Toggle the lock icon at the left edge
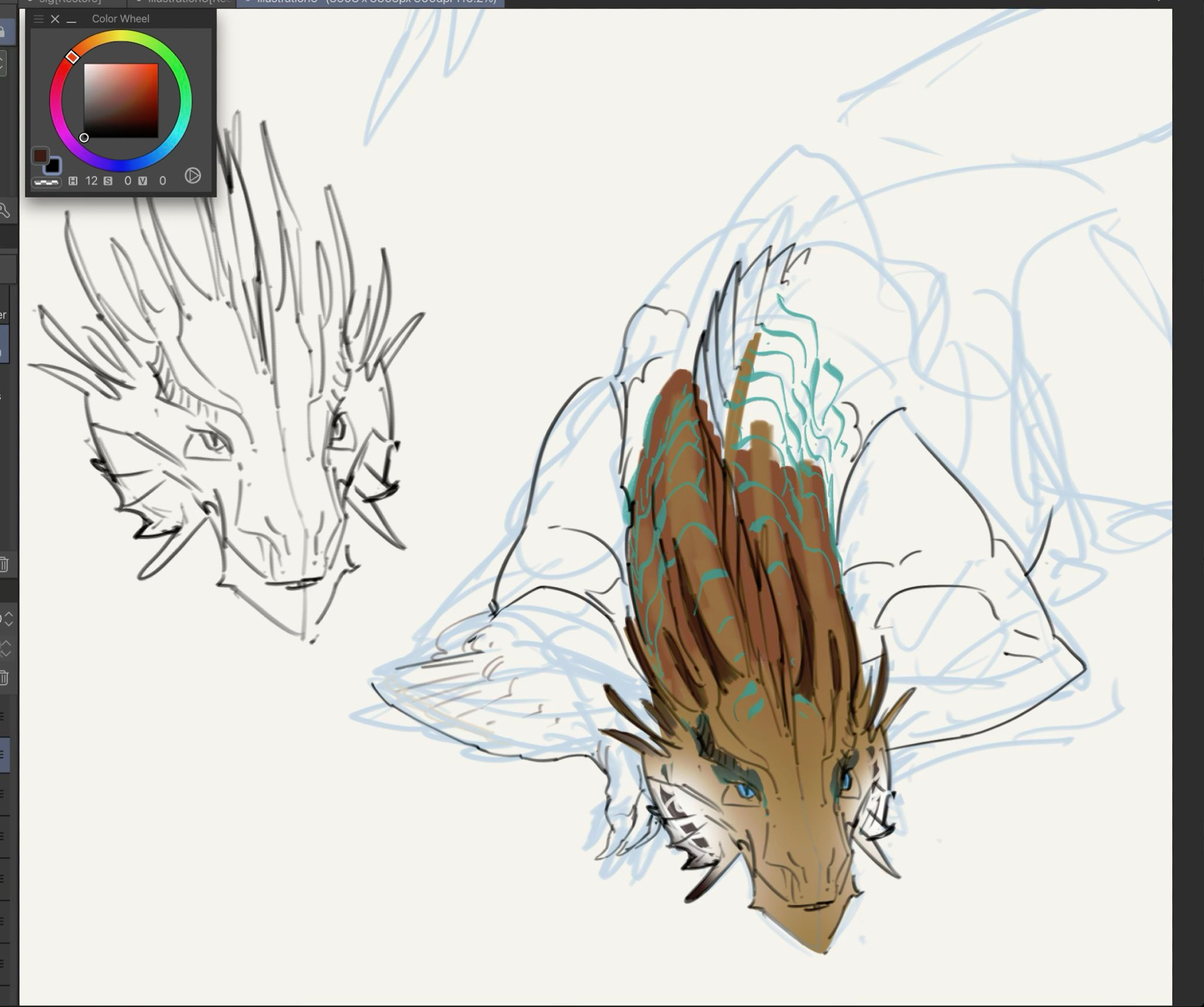The height and width of the screenshot is (1007, 1204). click(x=3, y=32)
